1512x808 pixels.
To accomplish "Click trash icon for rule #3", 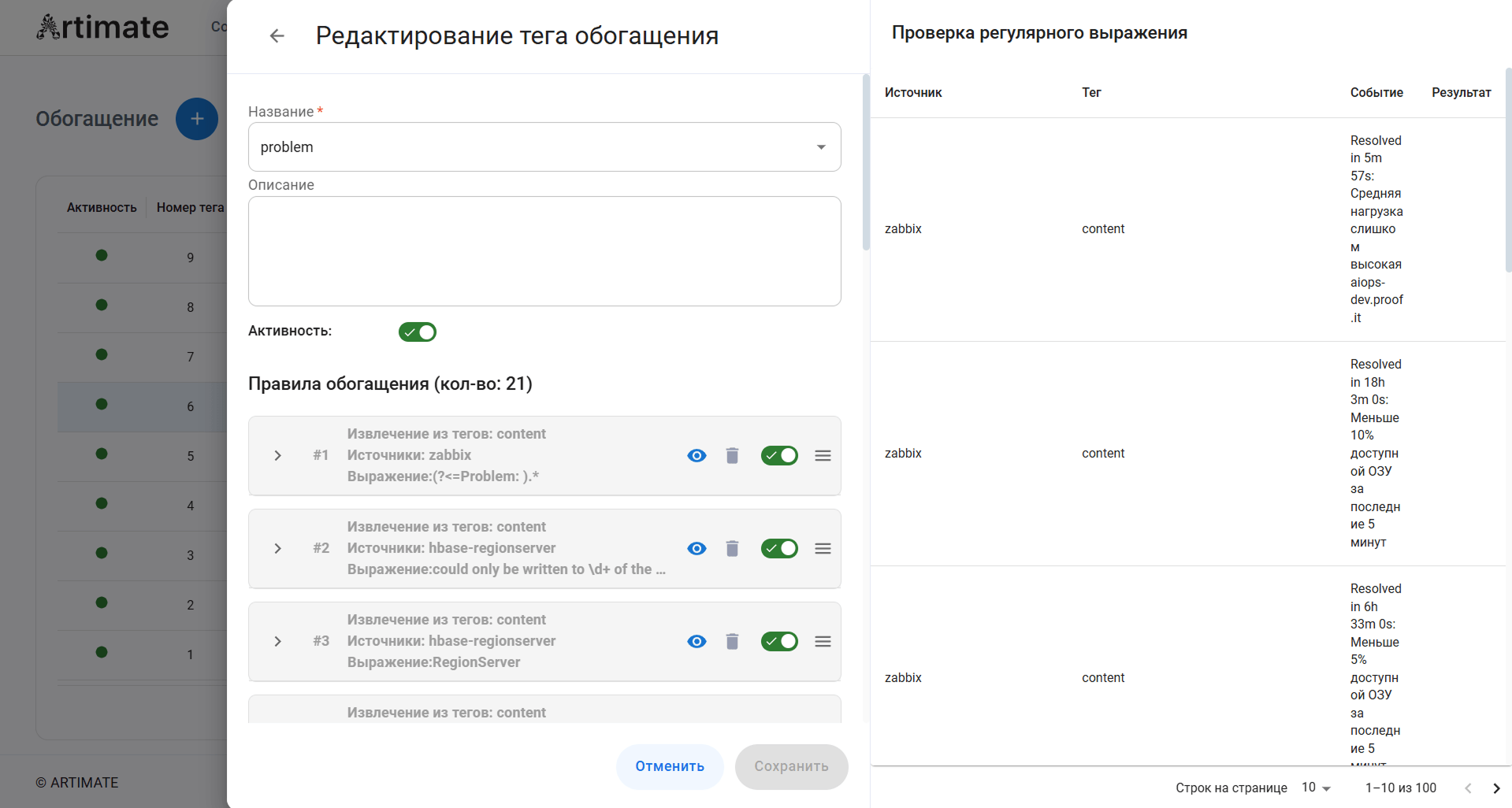I will coord(732,642).
